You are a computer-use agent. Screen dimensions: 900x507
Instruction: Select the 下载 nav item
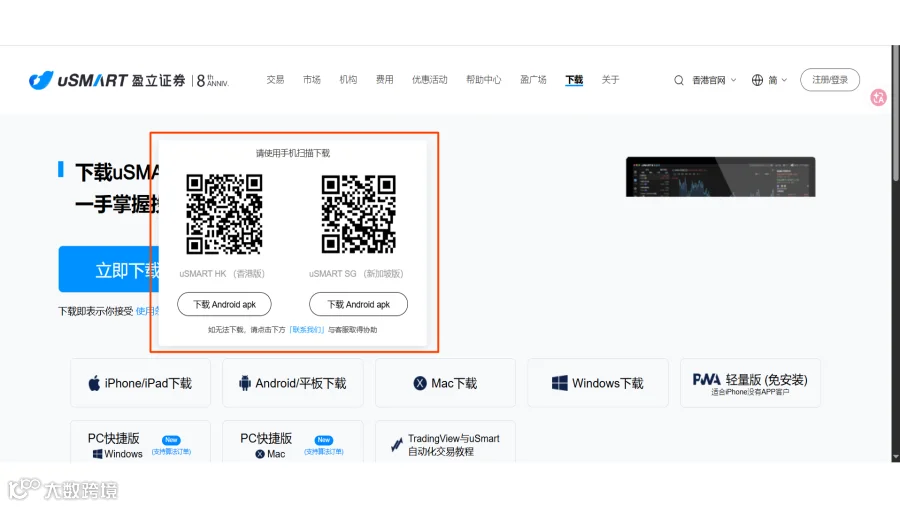pyautogui.click(x=574, y=80)
